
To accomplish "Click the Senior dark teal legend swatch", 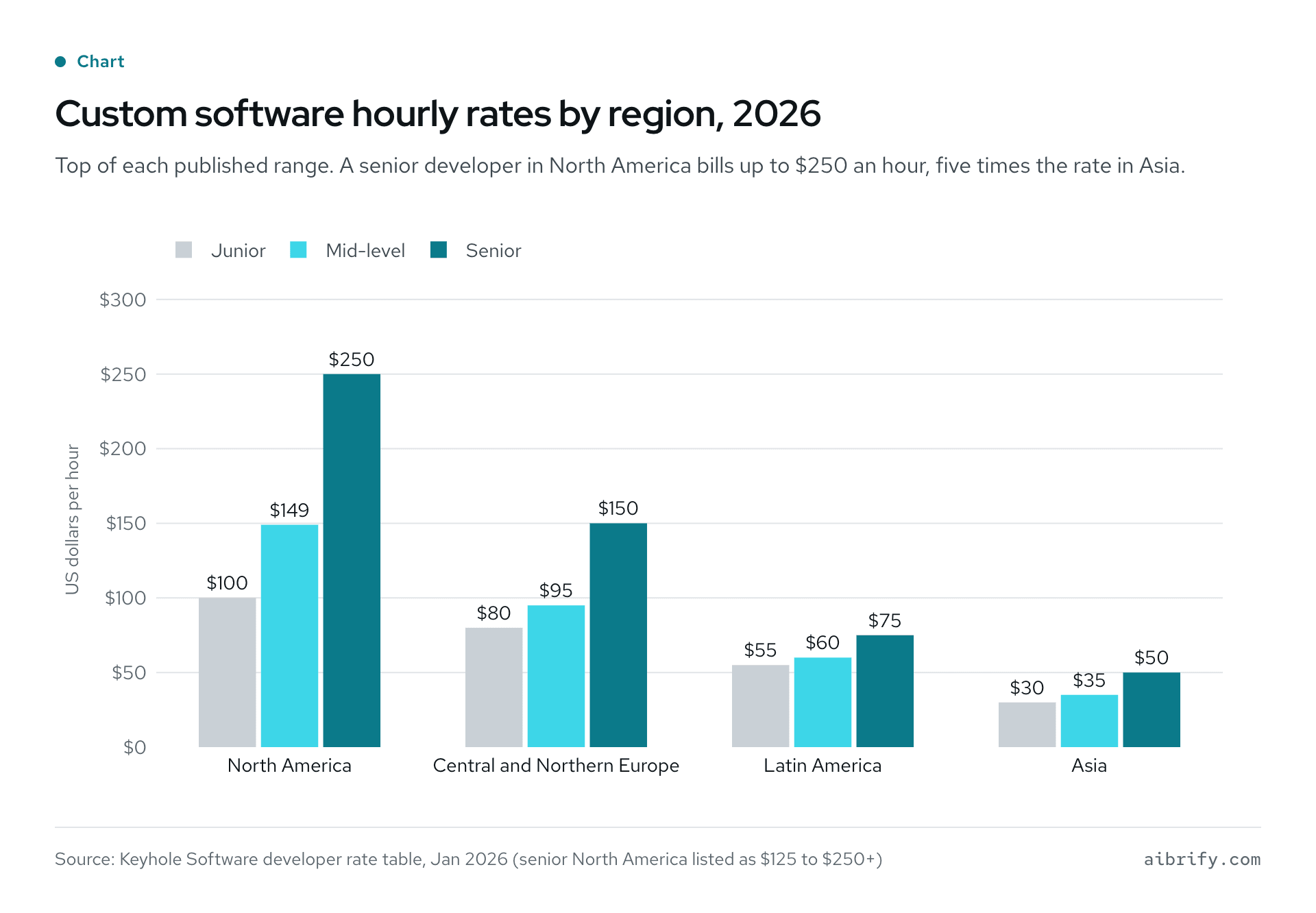I will pyautogui.click(x=439, y=250).
